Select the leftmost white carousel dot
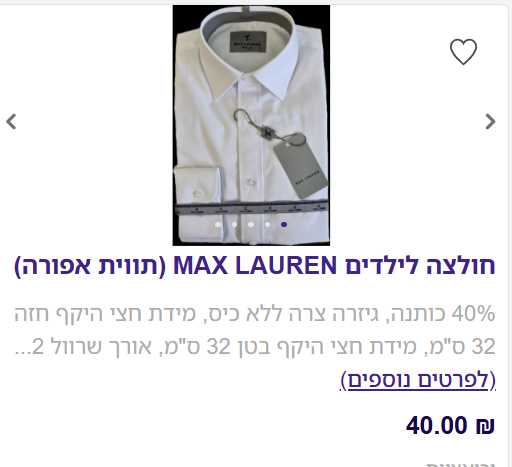 (x=218, y=224)
